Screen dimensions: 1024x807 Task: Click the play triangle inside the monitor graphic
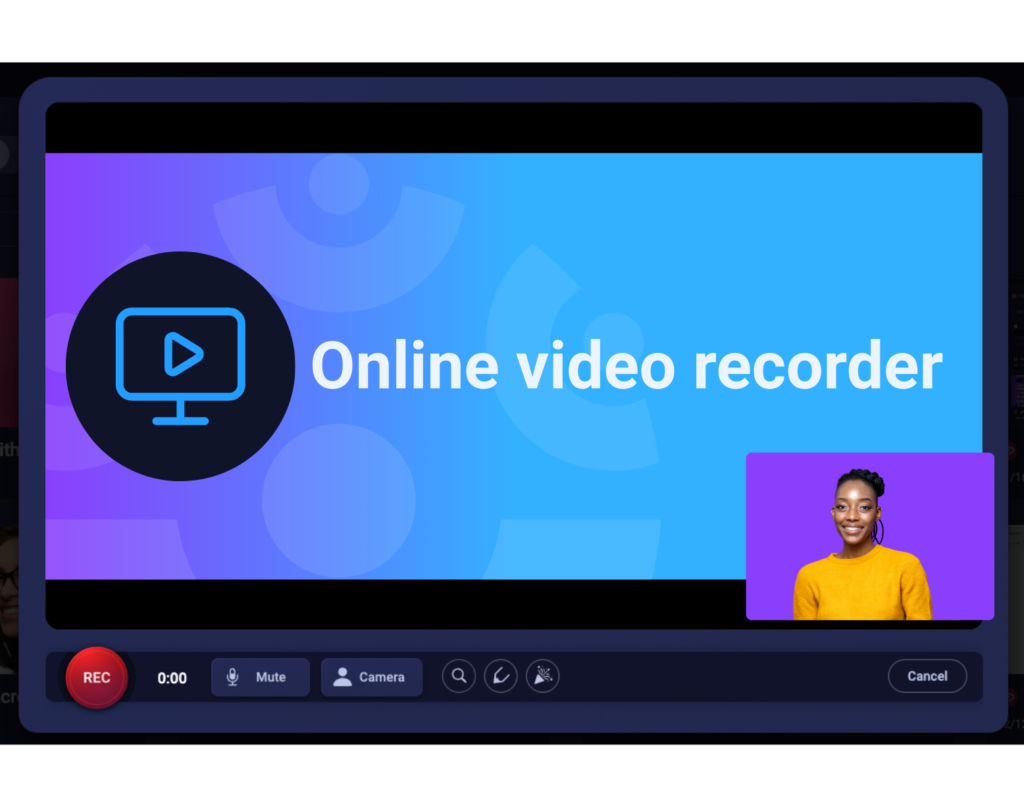[183, 354]
